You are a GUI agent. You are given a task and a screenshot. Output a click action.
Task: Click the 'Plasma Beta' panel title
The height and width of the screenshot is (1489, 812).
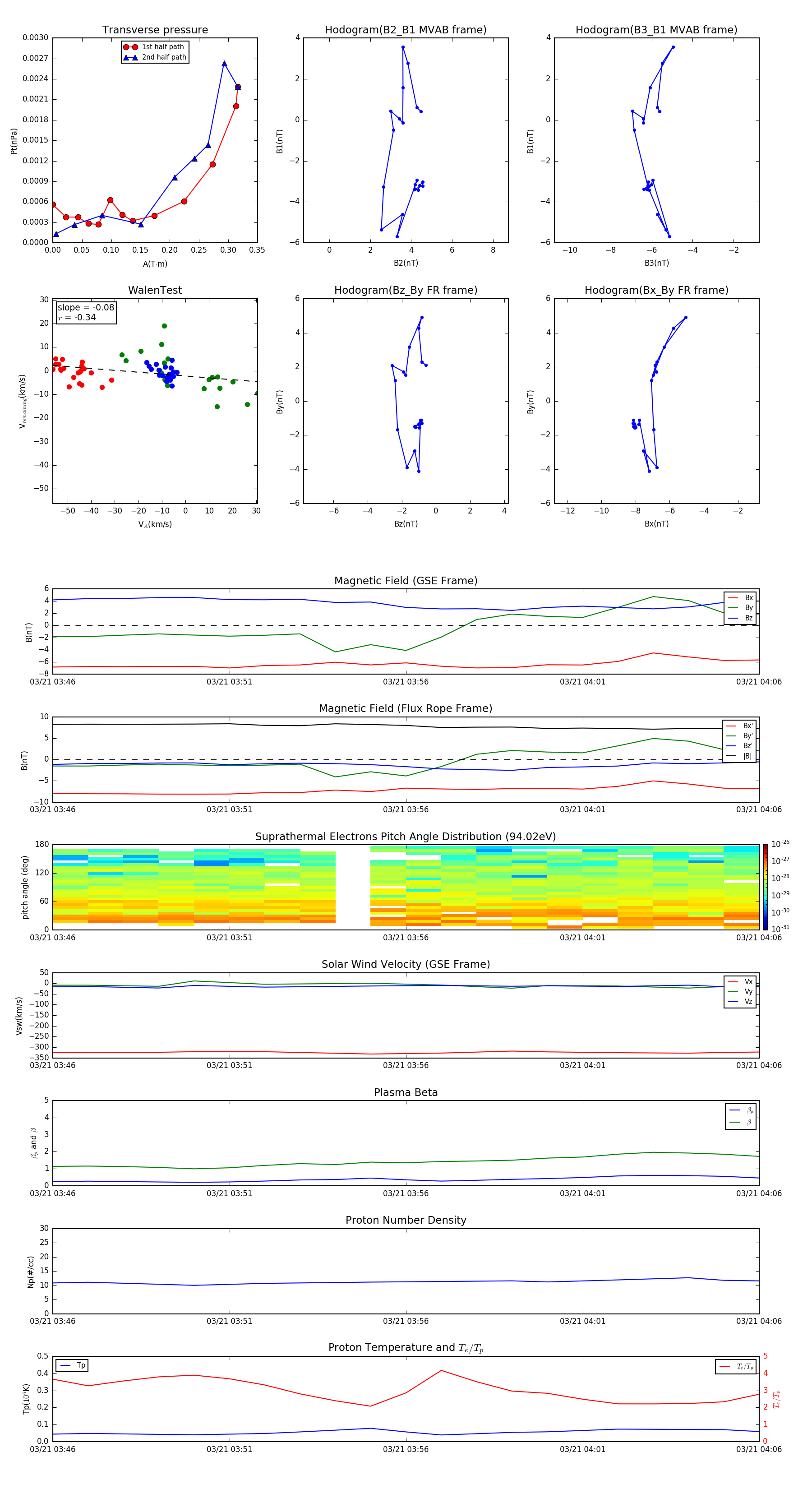point(406,1092)
